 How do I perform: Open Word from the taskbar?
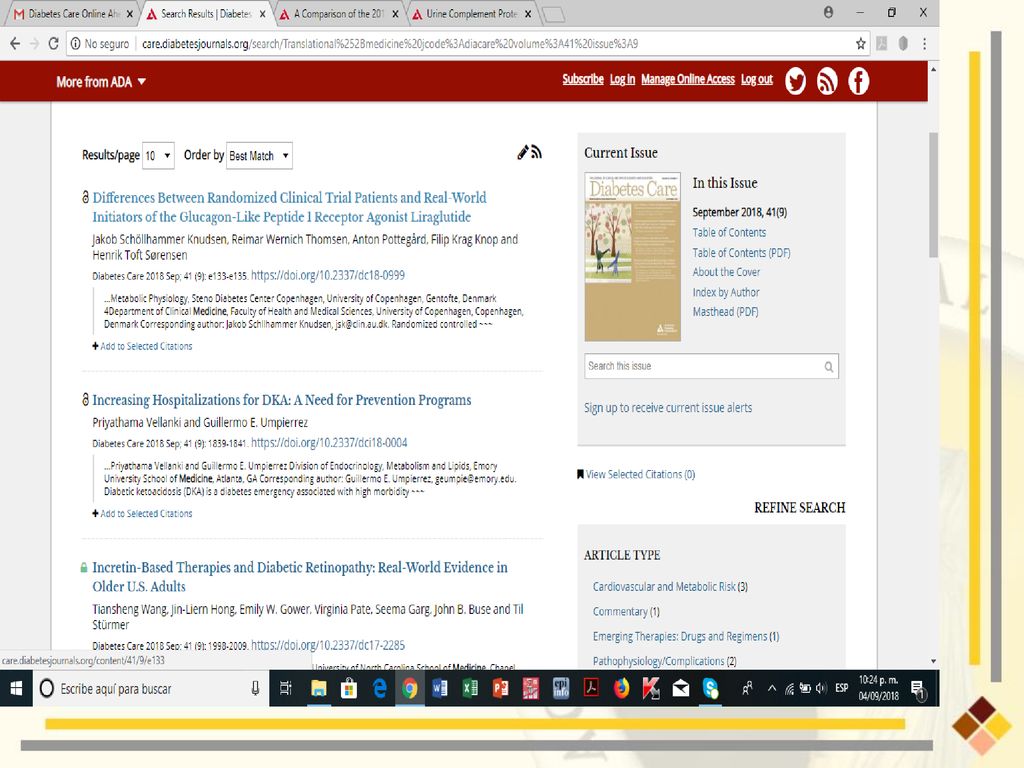pyautogui.click(x=440, y=688)
